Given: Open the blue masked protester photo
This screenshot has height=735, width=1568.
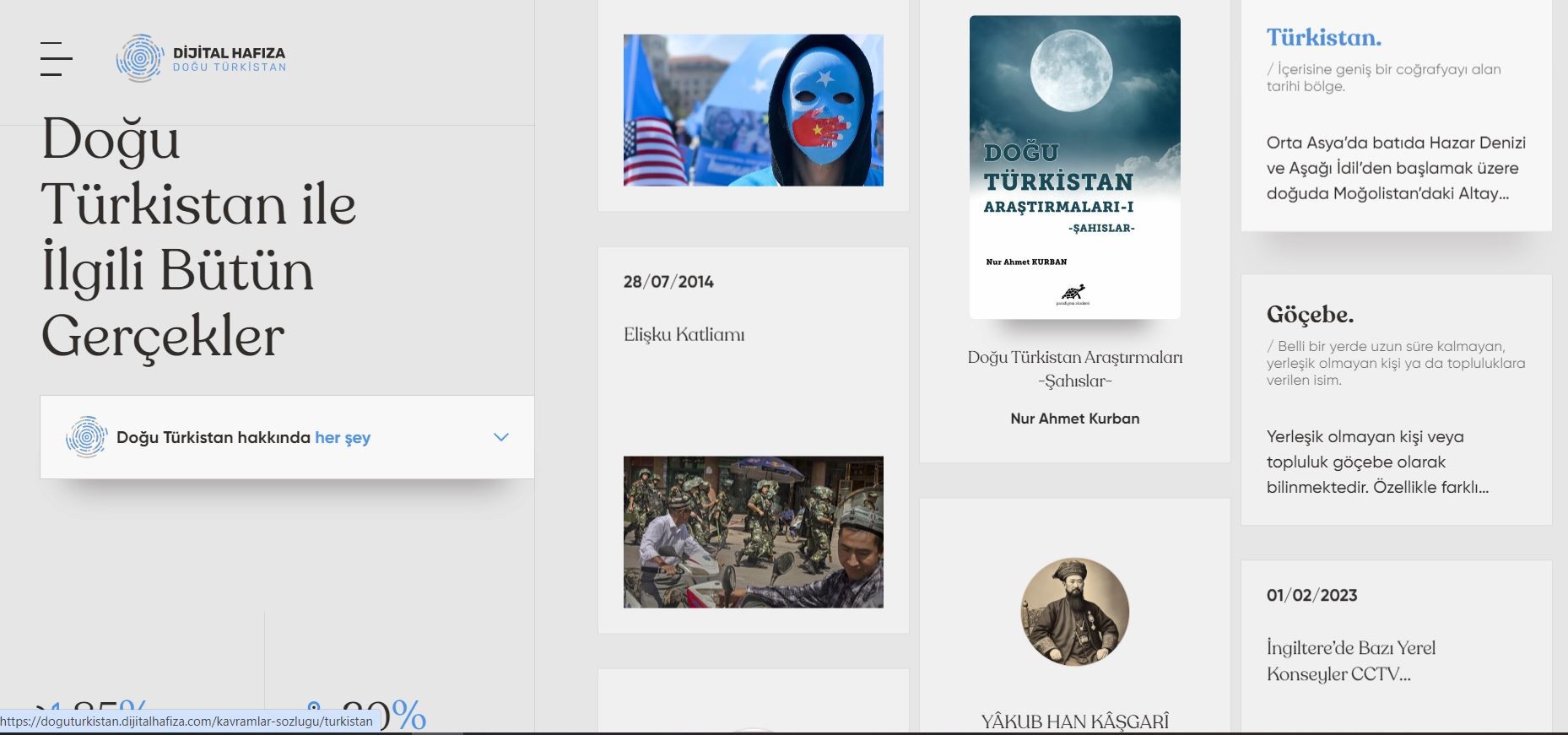Looking at the screenshot, I should [x=753, y=111].
